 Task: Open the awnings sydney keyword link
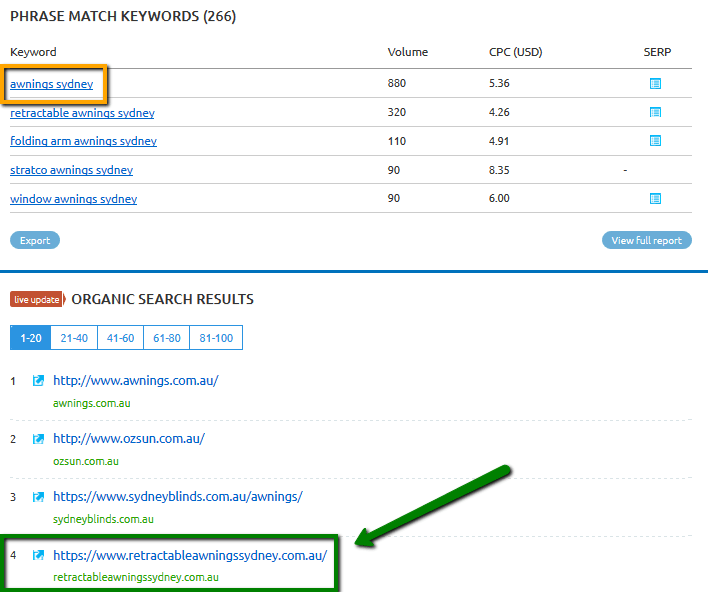51,84
